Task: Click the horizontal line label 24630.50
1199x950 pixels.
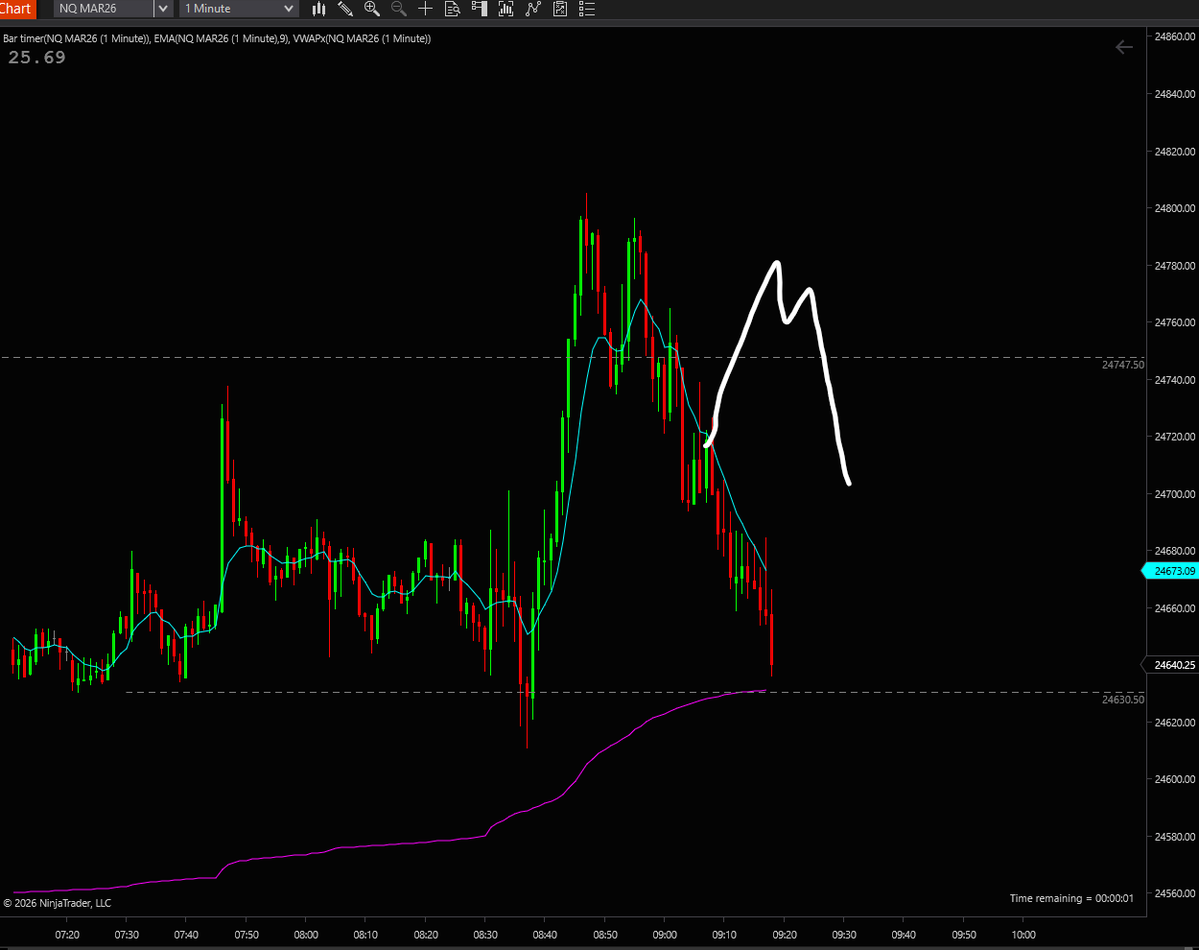Action: pyautogui.click(x=1123, y=700)
